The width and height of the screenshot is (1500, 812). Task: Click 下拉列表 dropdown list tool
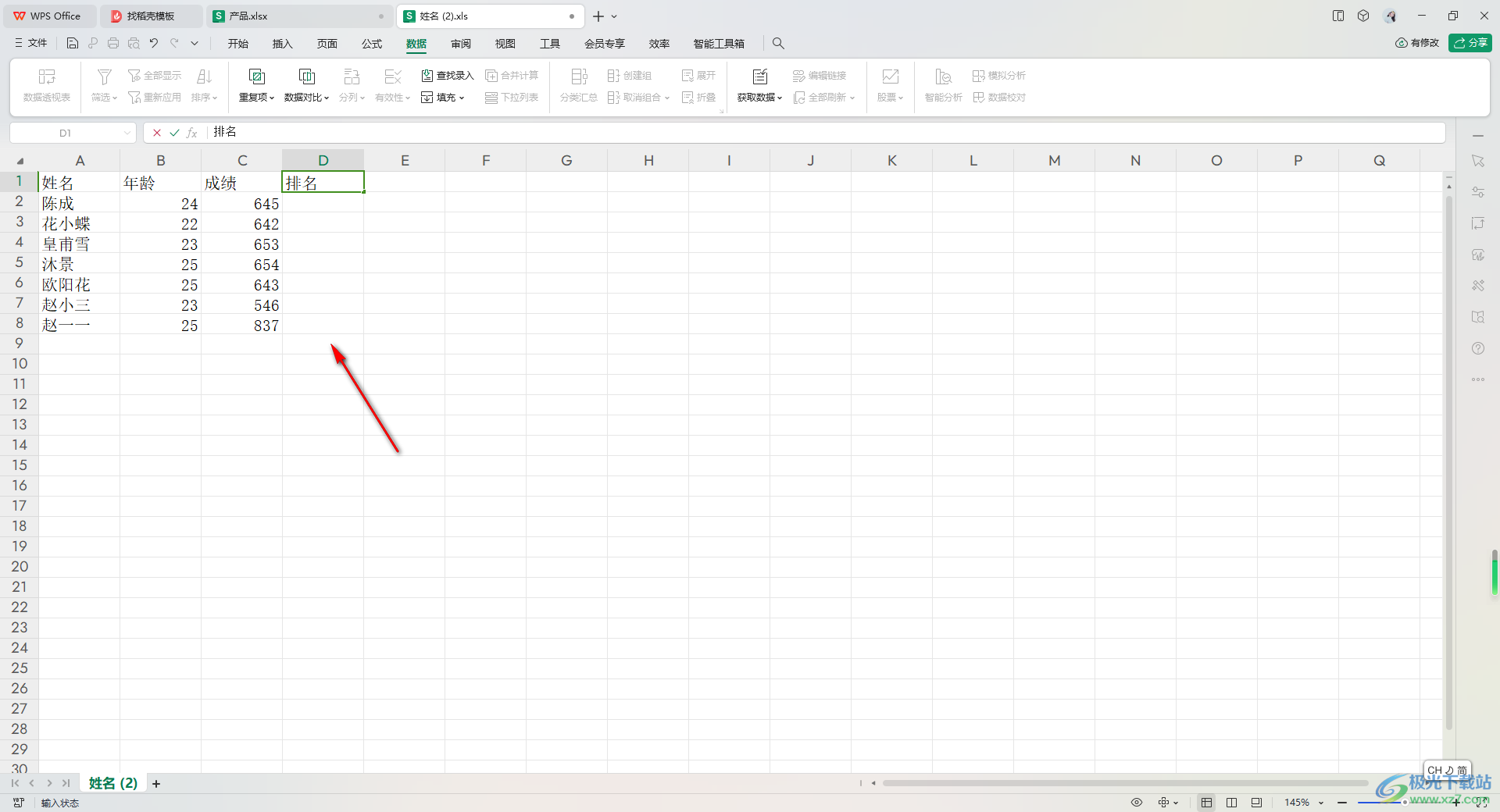point(512,98)
